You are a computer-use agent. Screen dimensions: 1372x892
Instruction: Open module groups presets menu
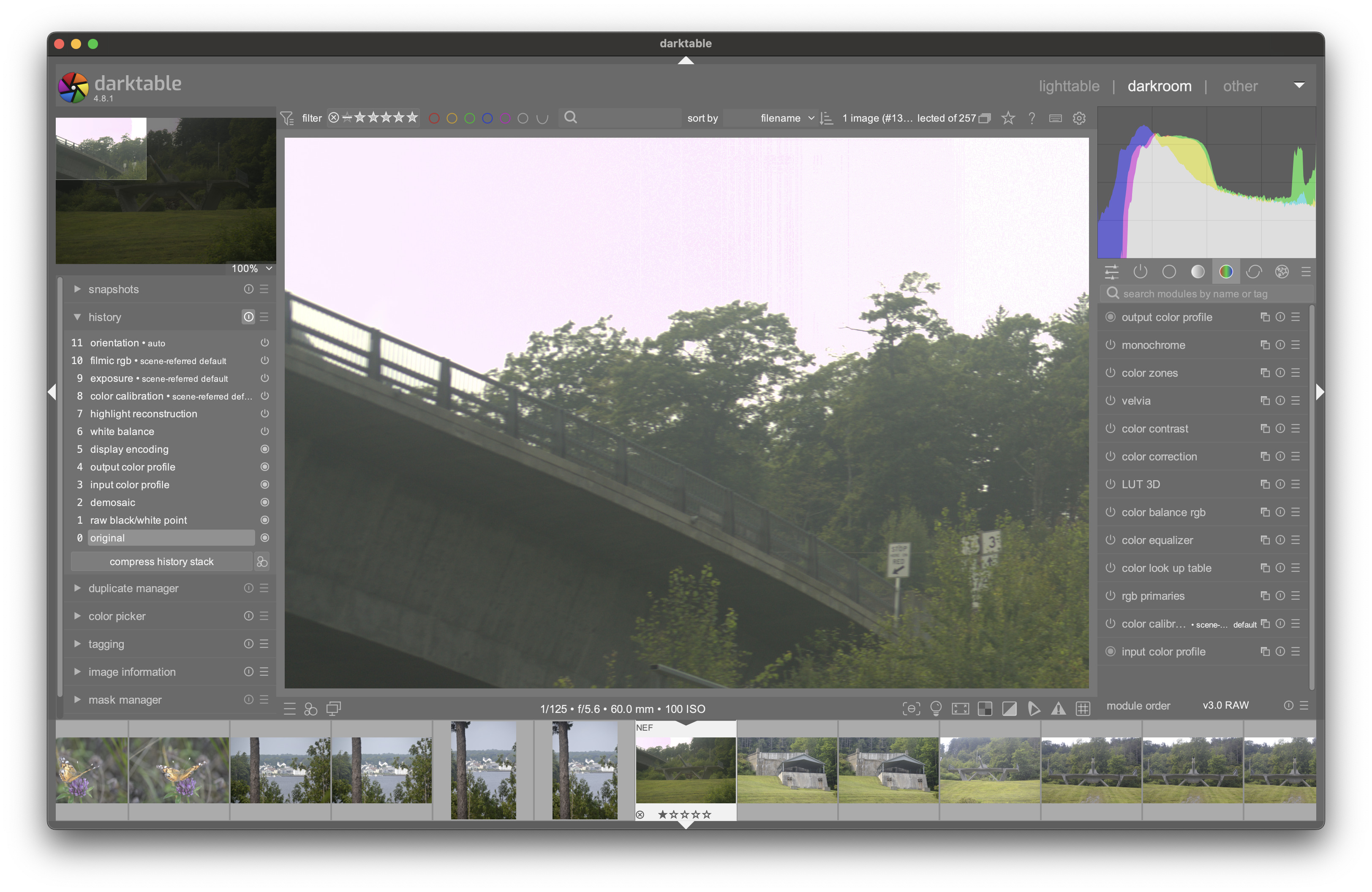[1306, 272]
